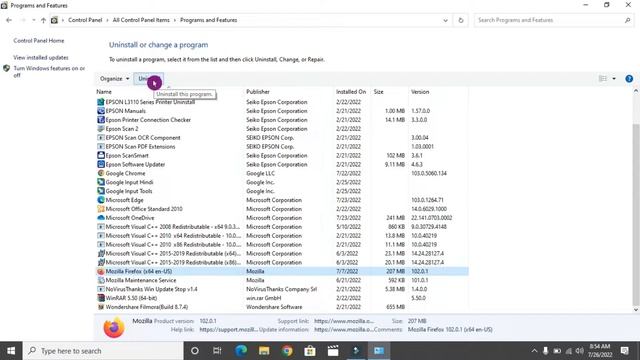The height and width of the screenshot is (360, 640).
Task: Click the scrollbar down arrow
Action: coord(636,310)
